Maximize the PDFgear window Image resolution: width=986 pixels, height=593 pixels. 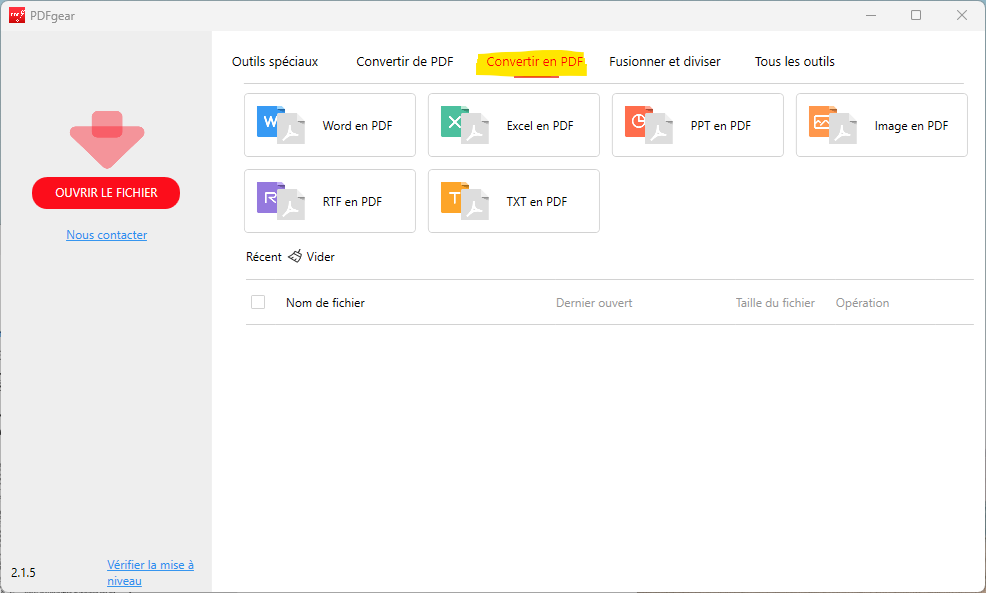pyautogui.click(x=916, y=15)
